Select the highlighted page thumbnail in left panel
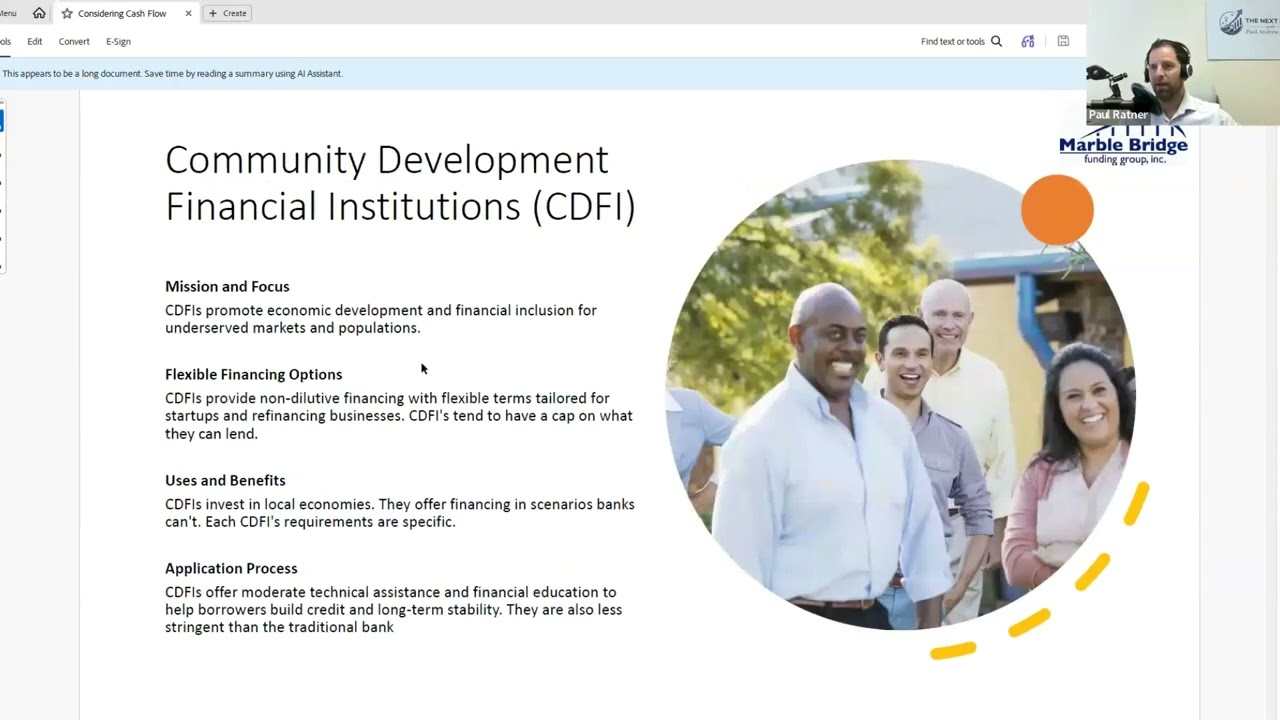 click(2, 120)
